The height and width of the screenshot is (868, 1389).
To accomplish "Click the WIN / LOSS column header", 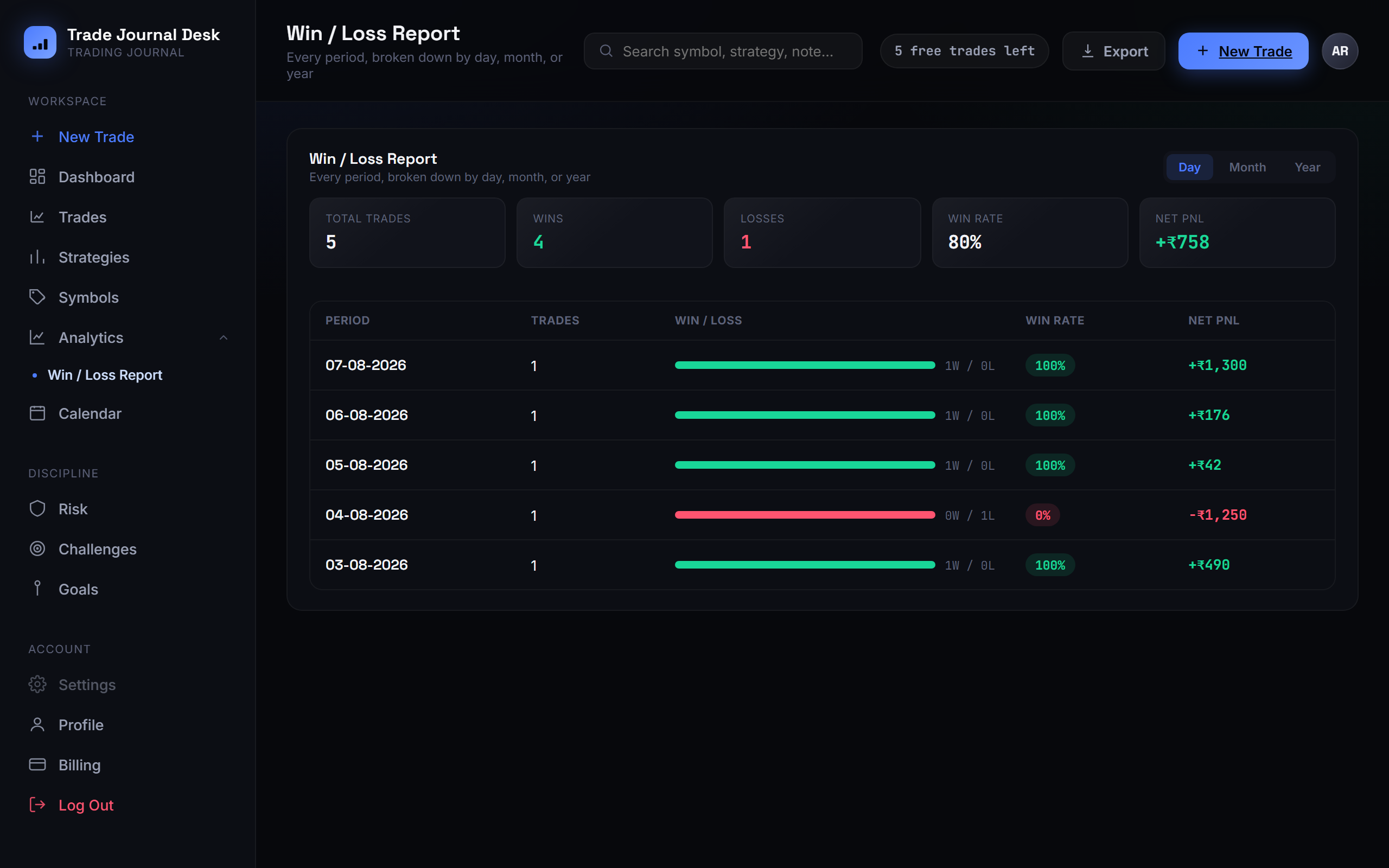I will point(708,320).
